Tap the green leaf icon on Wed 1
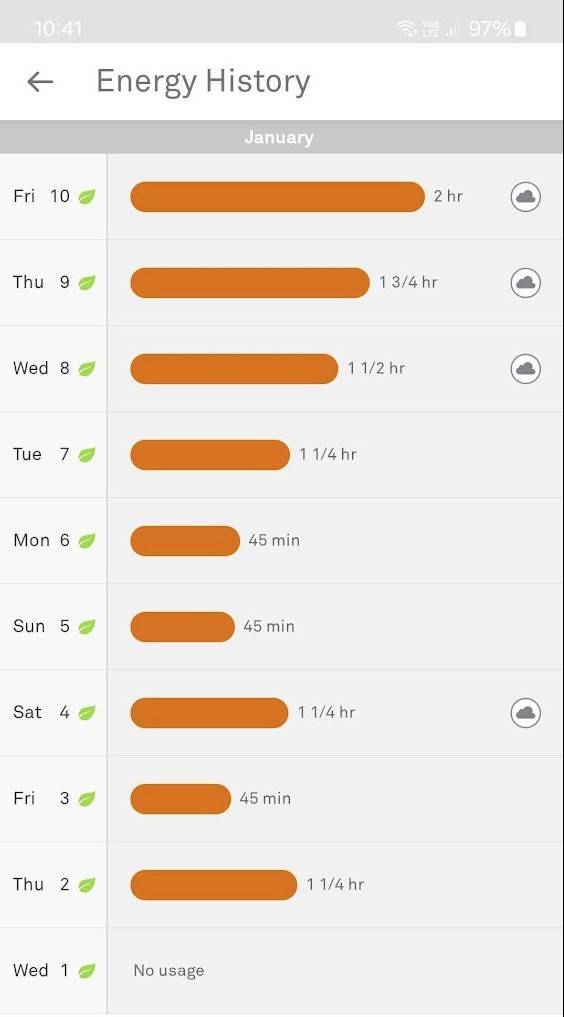Screen dimensions: 564x1017 (x=87, y=971)
